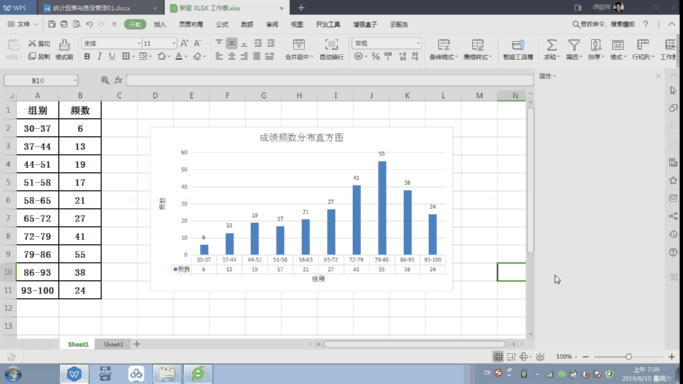Add a new sheet with the plus button
Viewport: 683px width, 384px height.
pyautogui.click(x=137, y=344)
